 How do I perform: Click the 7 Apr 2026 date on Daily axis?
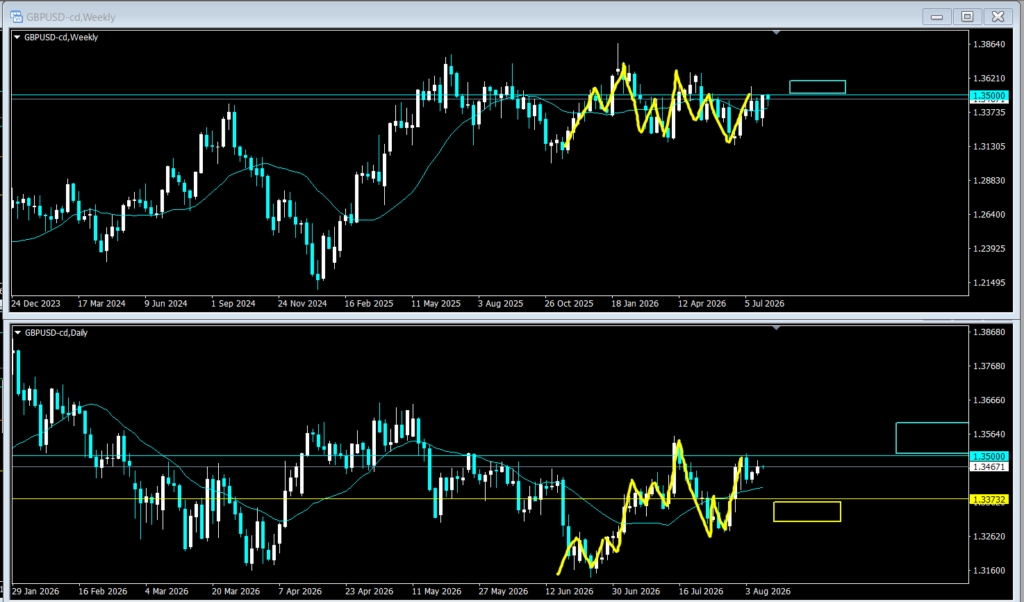(x=300, y=592)
